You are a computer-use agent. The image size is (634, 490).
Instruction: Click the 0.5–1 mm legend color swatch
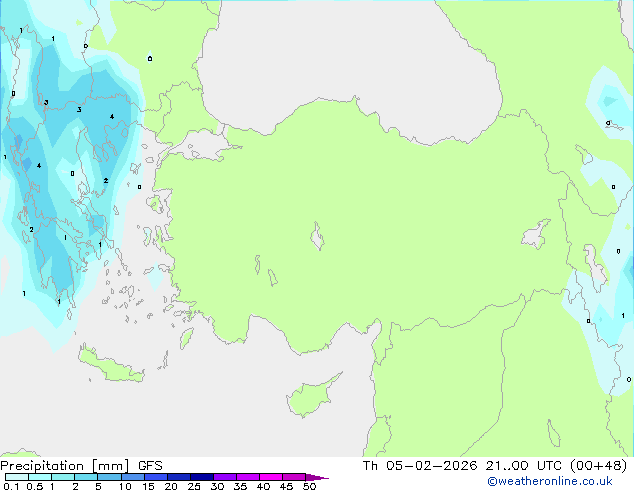(40, 477)
